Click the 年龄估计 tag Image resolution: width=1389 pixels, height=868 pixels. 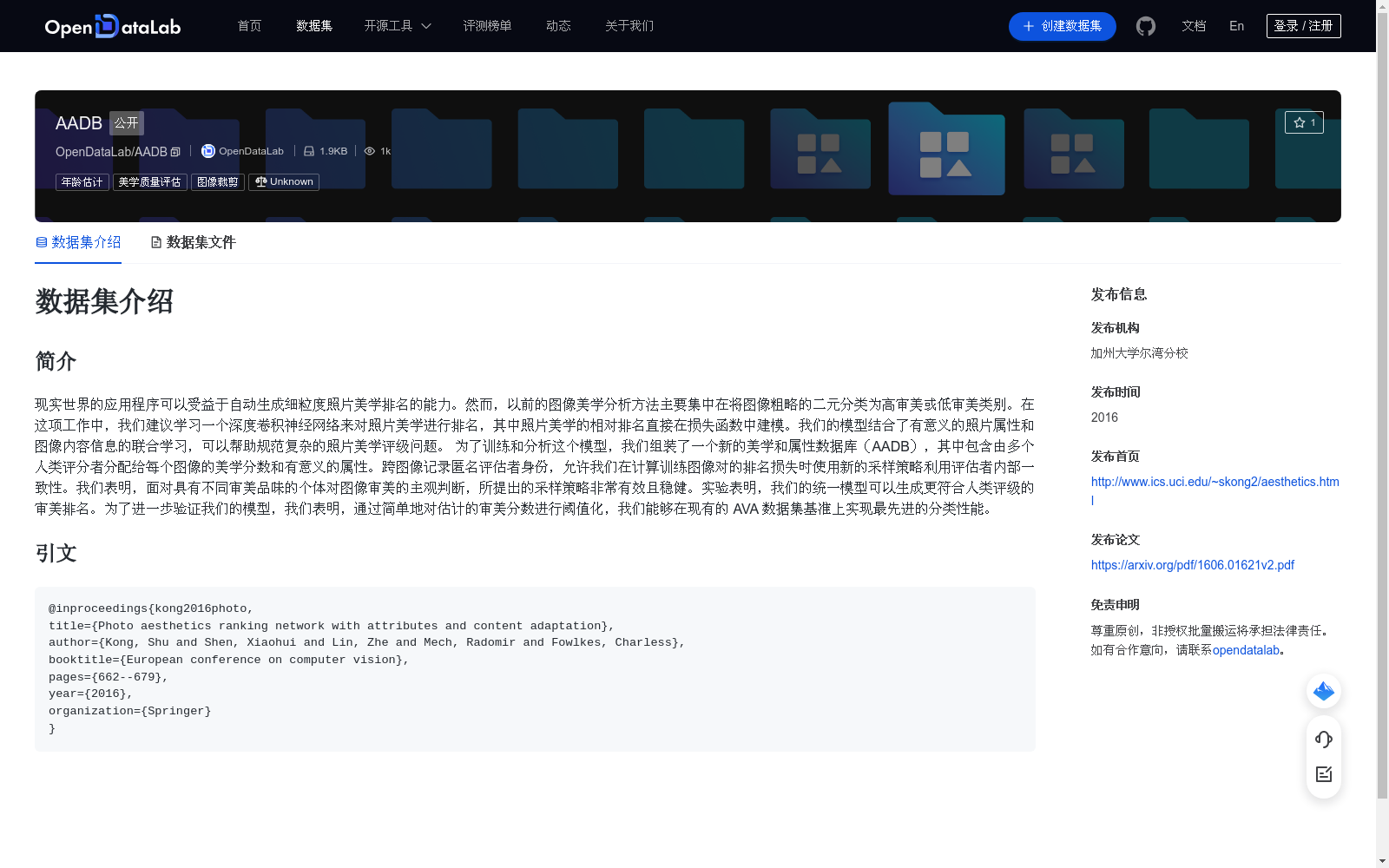82,182
